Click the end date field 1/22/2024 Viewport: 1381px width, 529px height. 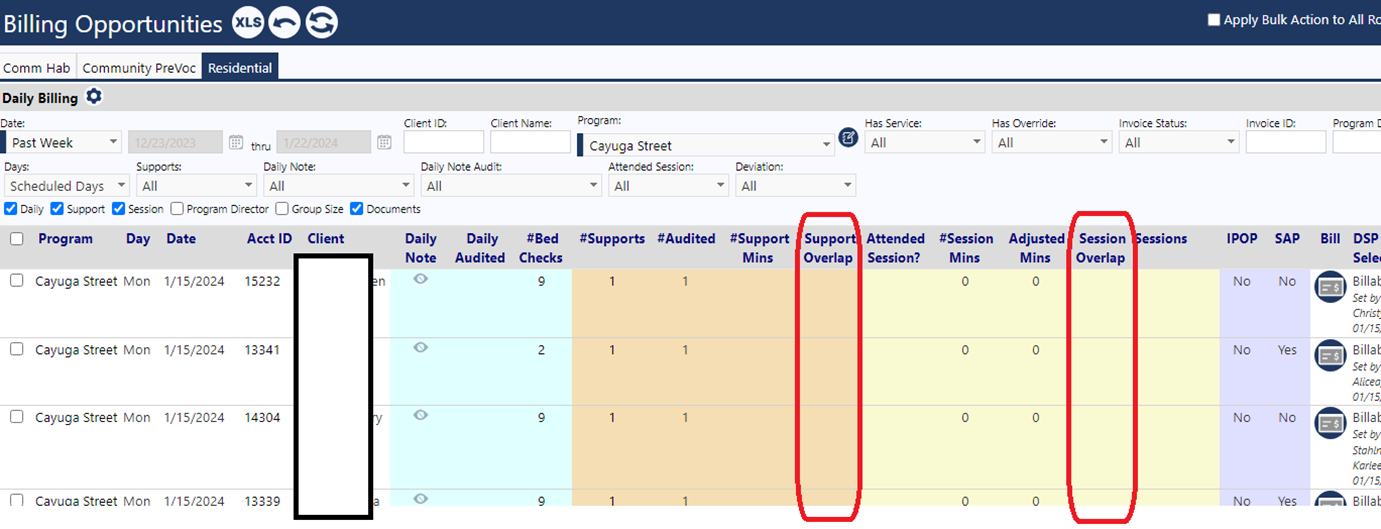pos(324,142)
